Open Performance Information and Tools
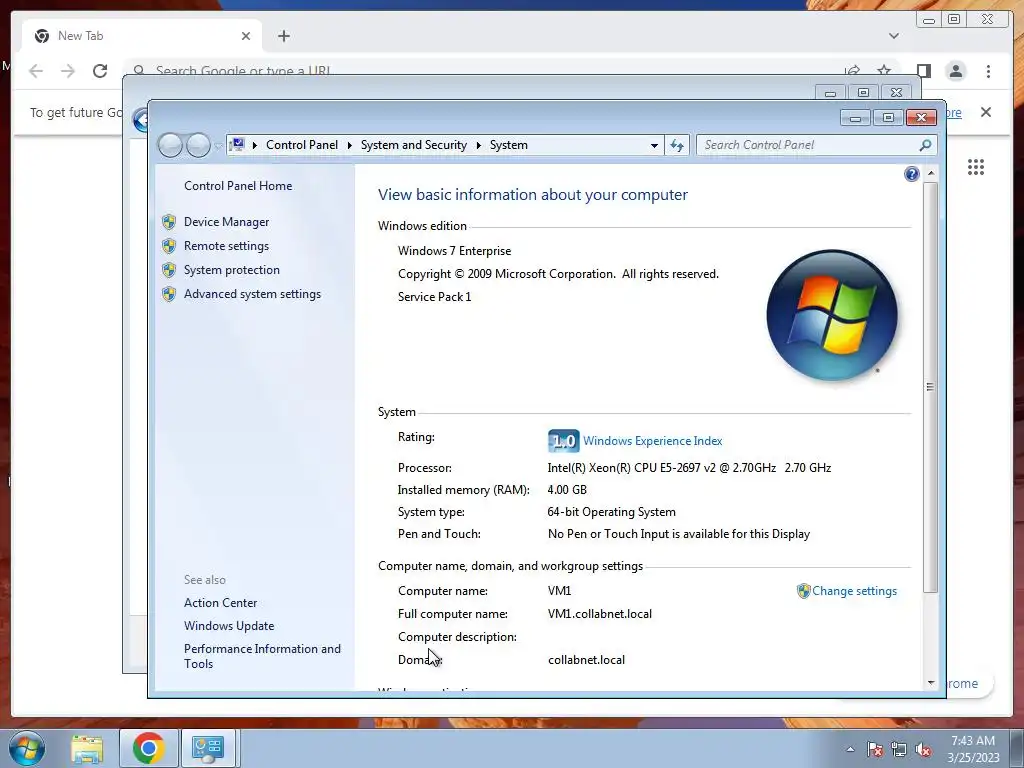This screenshot has width=1024, height=768. 262,656
